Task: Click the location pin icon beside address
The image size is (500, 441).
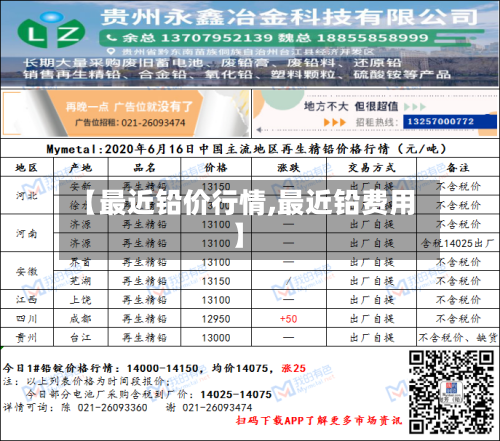Action: 111,52
